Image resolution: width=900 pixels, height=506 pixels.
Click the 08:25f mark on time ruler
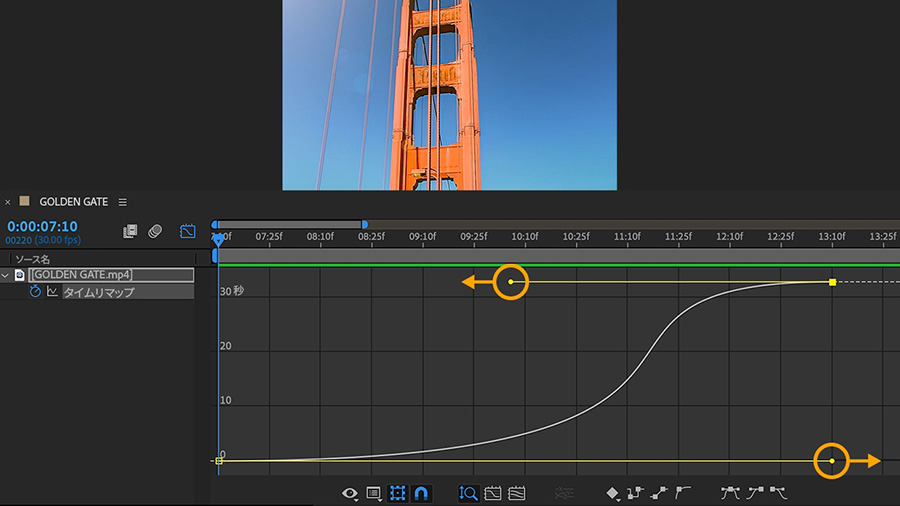371,236
